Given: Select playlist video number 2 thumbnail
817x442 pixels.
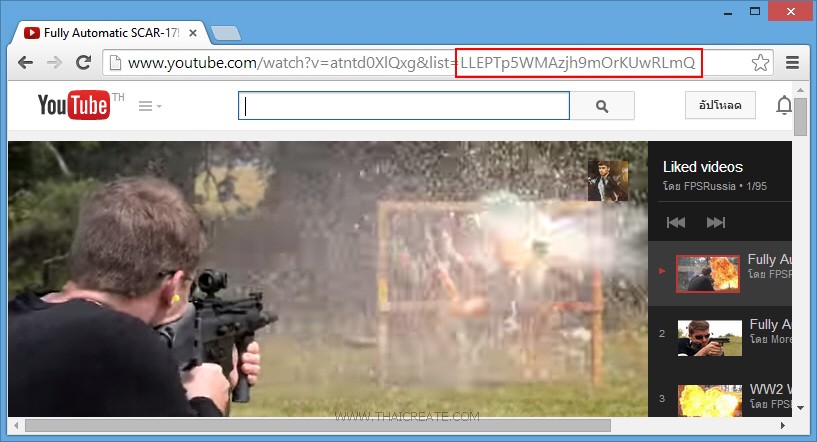Looking at the screenshot, I should click(710, 338).
